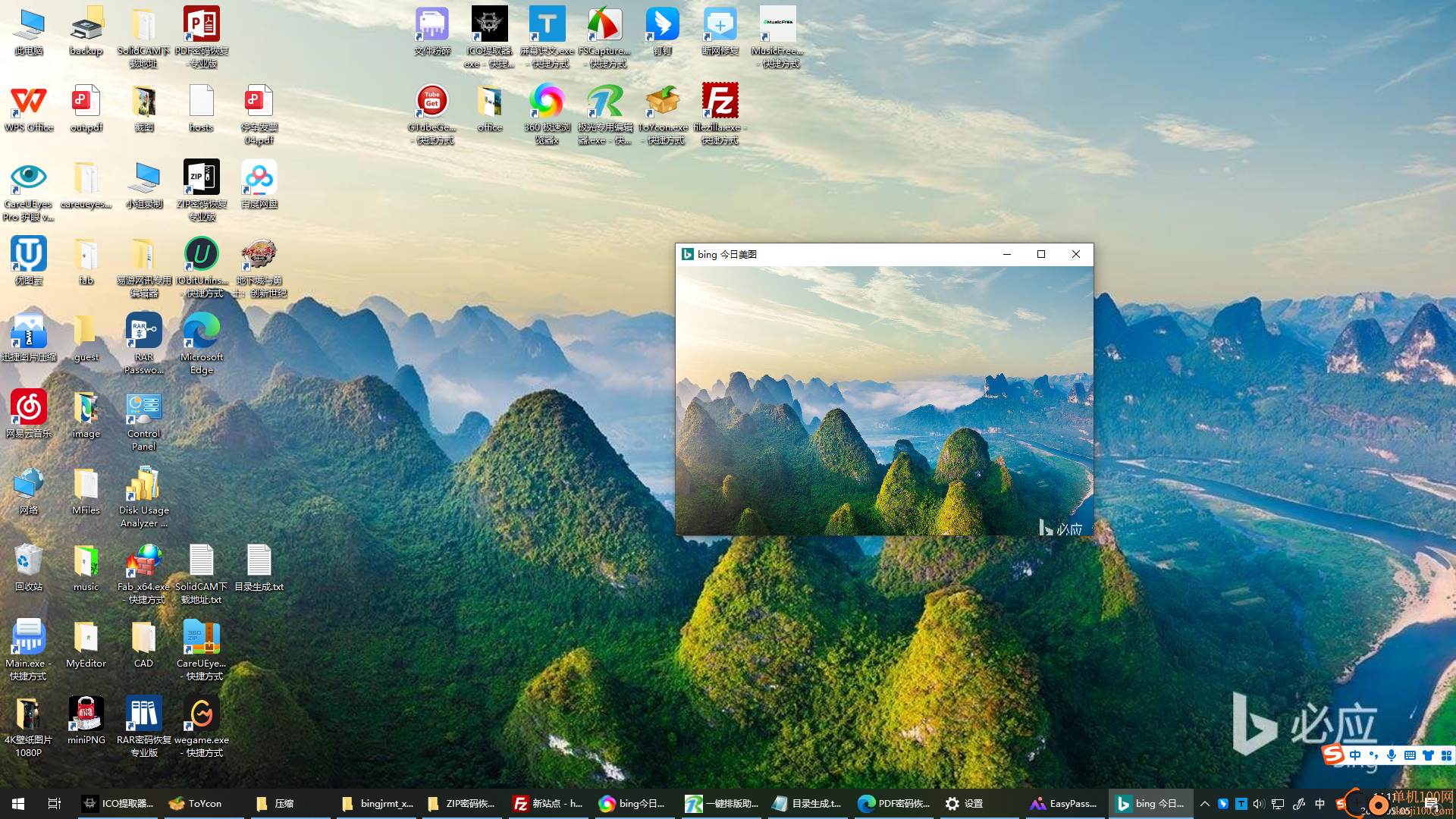The image size is (1456, 819).
Task: Select 360 极速浏览器 desktop icon
Action: click(548, 115)
